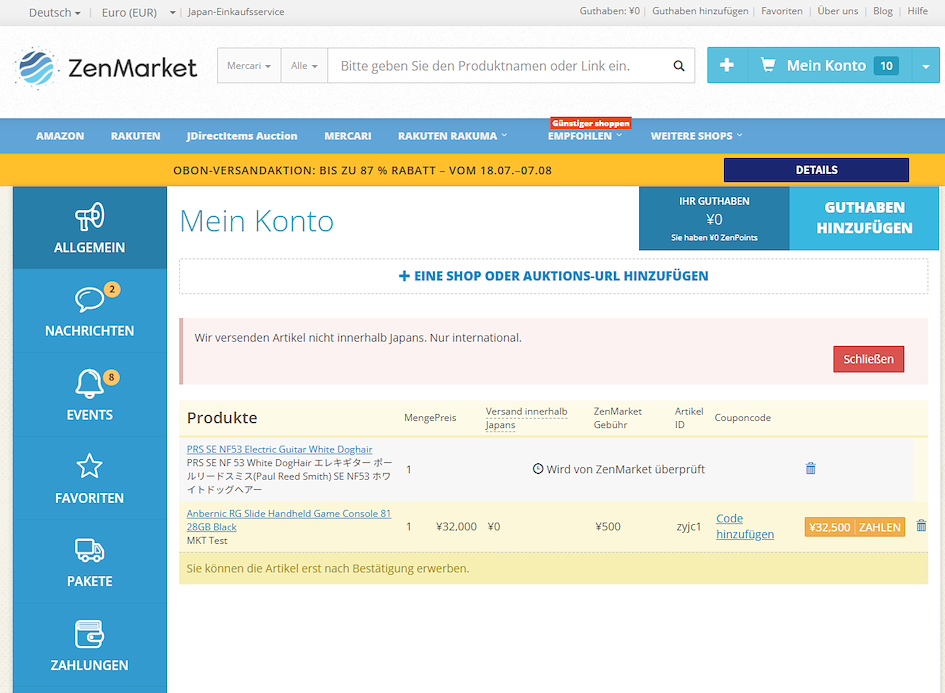Click the Events badge showing 8

[111, 377]
